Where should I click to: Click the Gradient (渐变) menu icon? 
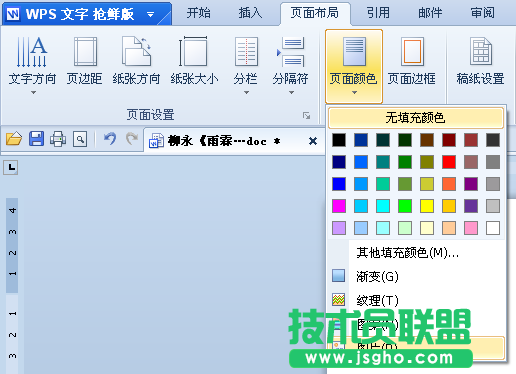click(x=339, y=276)
